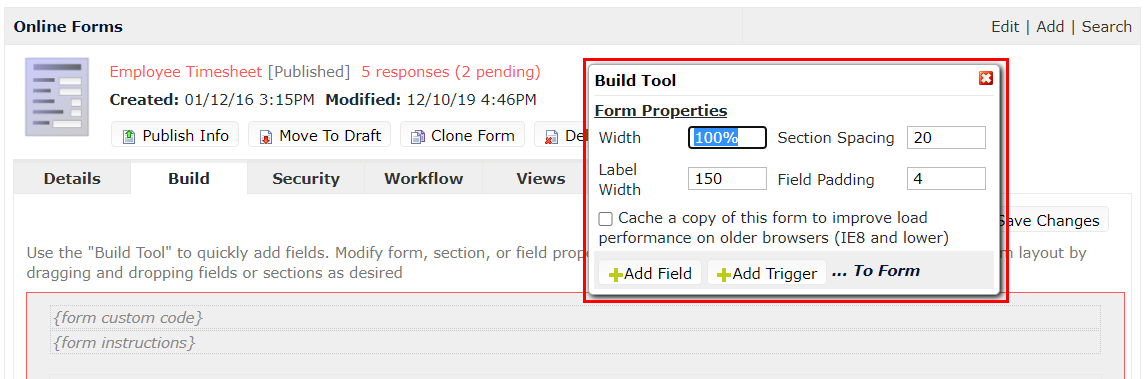View the 5 responses link

[451, 72]
